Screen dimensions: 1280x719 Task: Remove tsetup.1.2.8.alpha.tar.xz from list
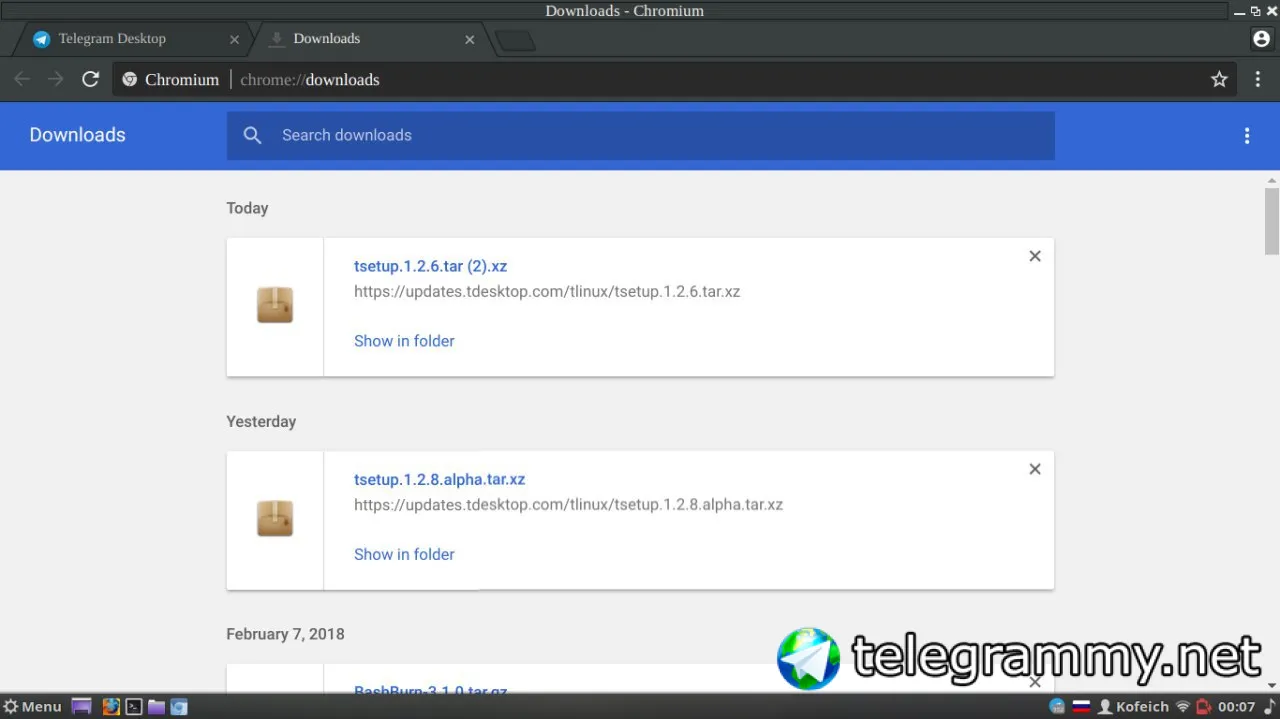click(x=1035, y=469)
